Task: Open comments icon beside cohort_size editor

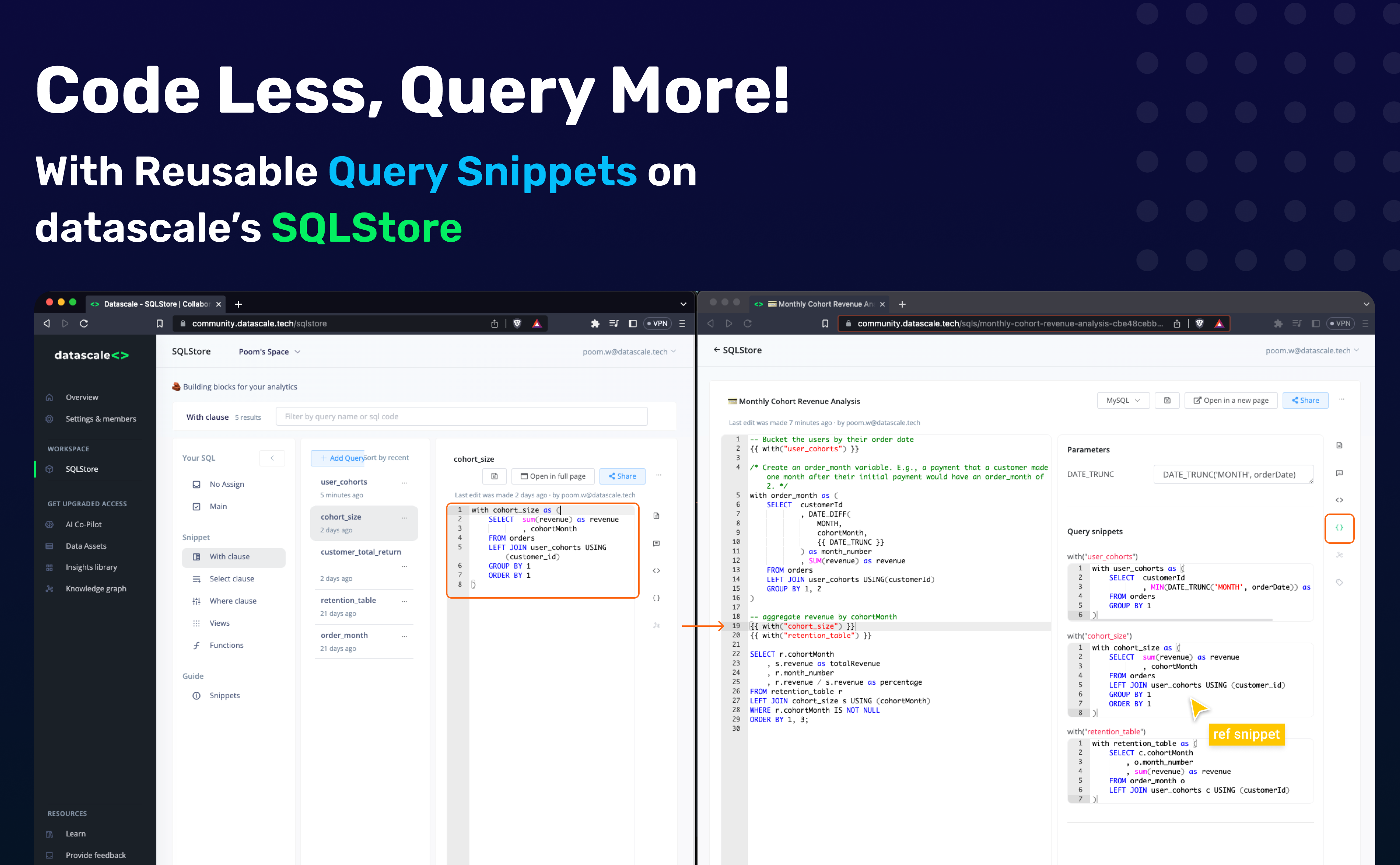Action: (x=656, y=543)
